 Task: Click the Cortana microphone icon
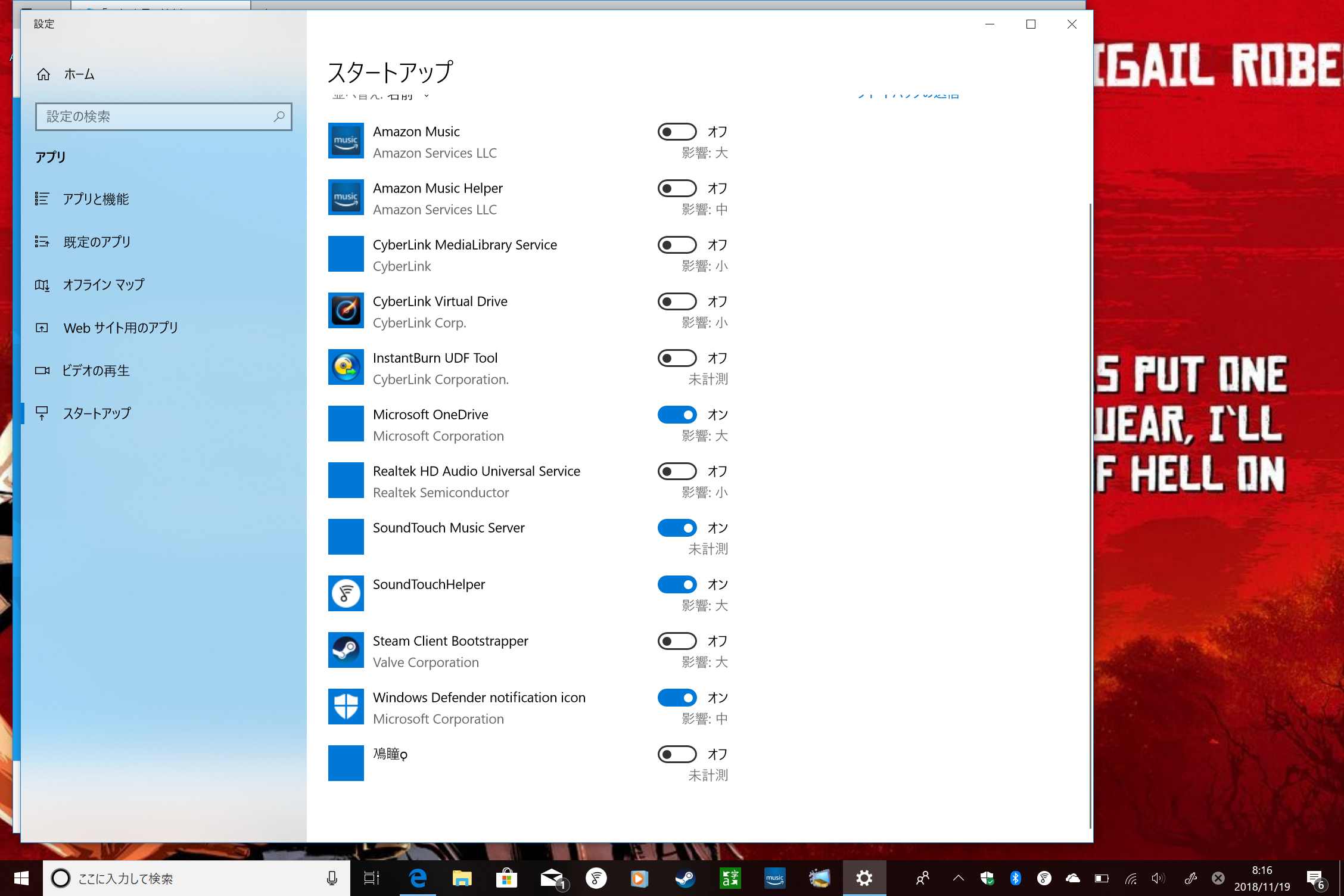click(332, 878)
